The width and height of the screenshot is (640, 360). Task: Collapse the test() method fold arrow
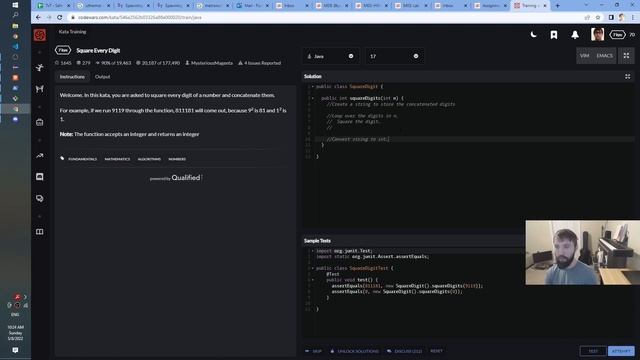tap(313, 280)
